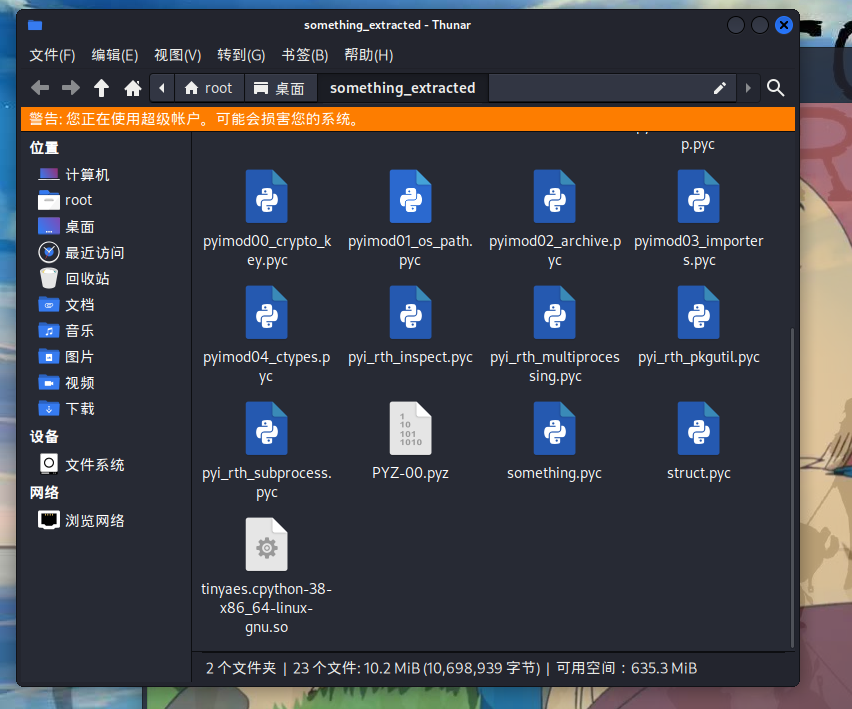852x709 pixels.
Task: Click the 桌面 path breadcrumb button
Action: tap(280, 88)
